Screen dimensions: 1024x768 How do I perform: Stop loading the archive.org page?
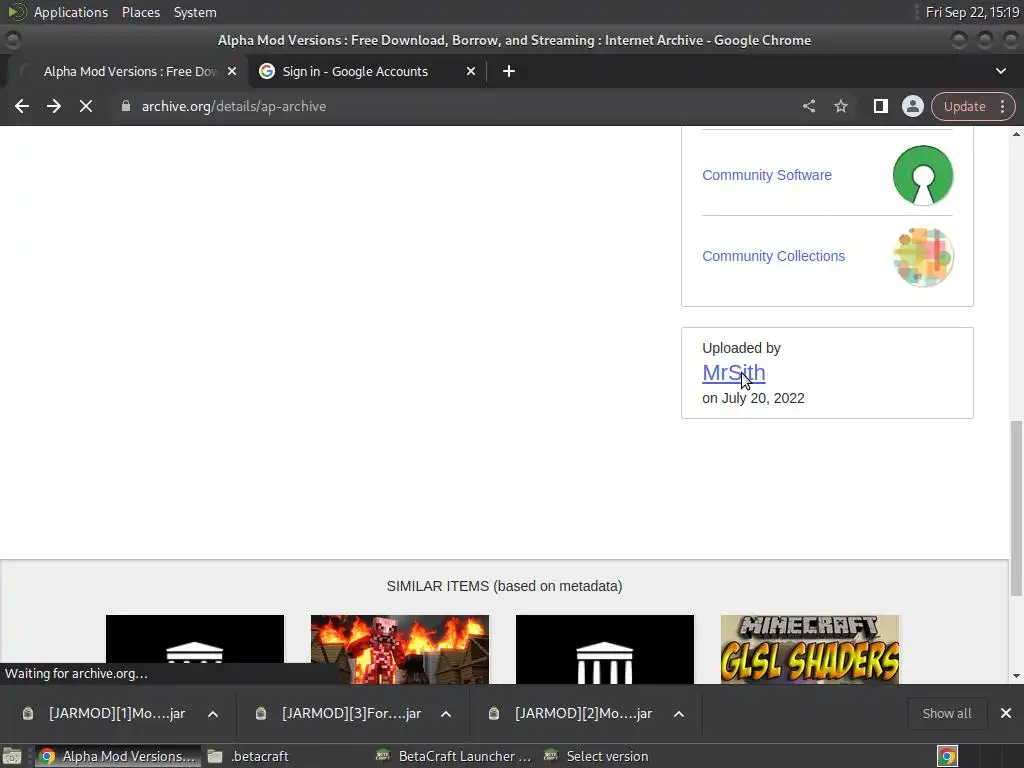click(86, 106)
